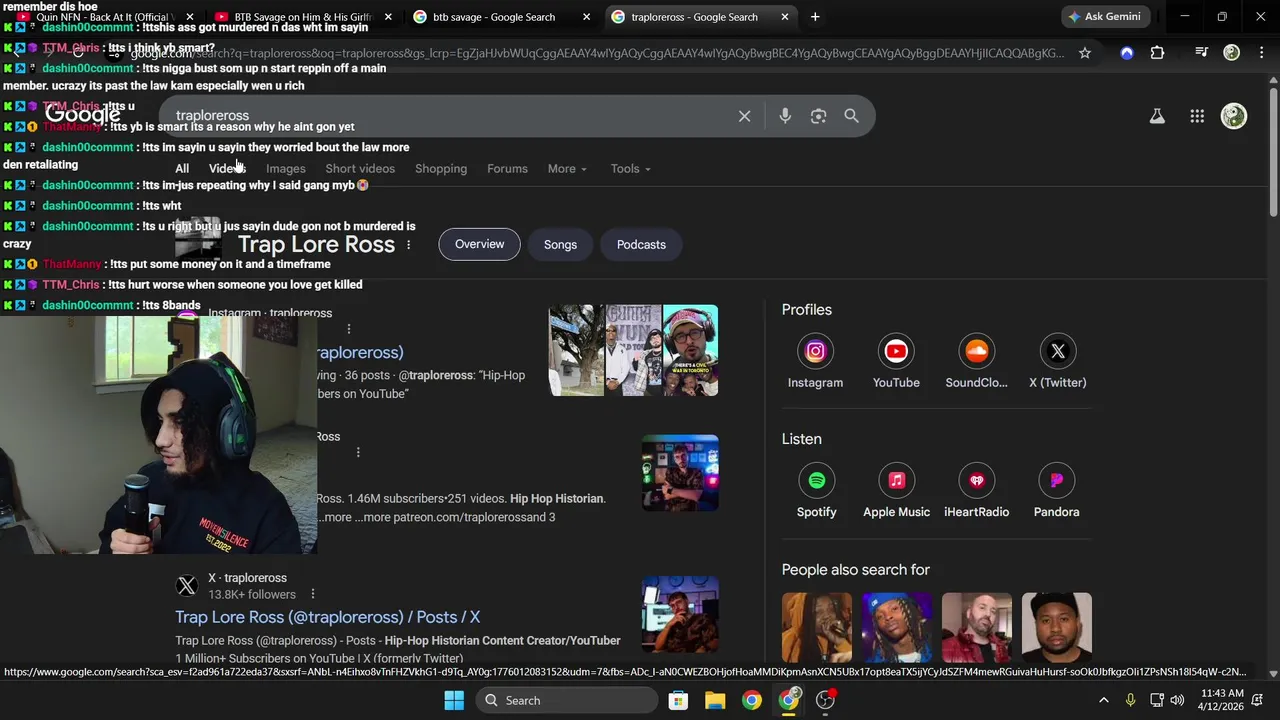Viewport: 1280px width, 720px height.
Task: Expand the More filters dropdown
Action: point(567,169)
